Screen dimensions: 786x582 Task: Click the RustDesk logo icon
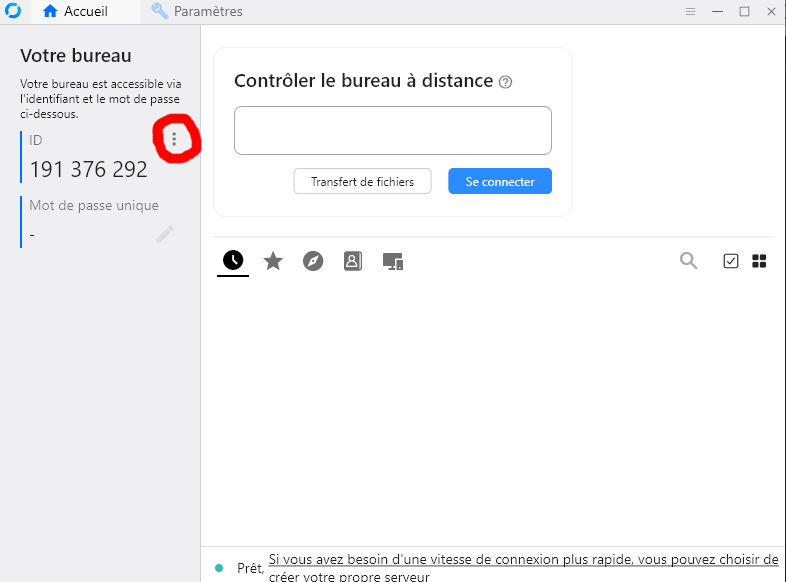13,11
